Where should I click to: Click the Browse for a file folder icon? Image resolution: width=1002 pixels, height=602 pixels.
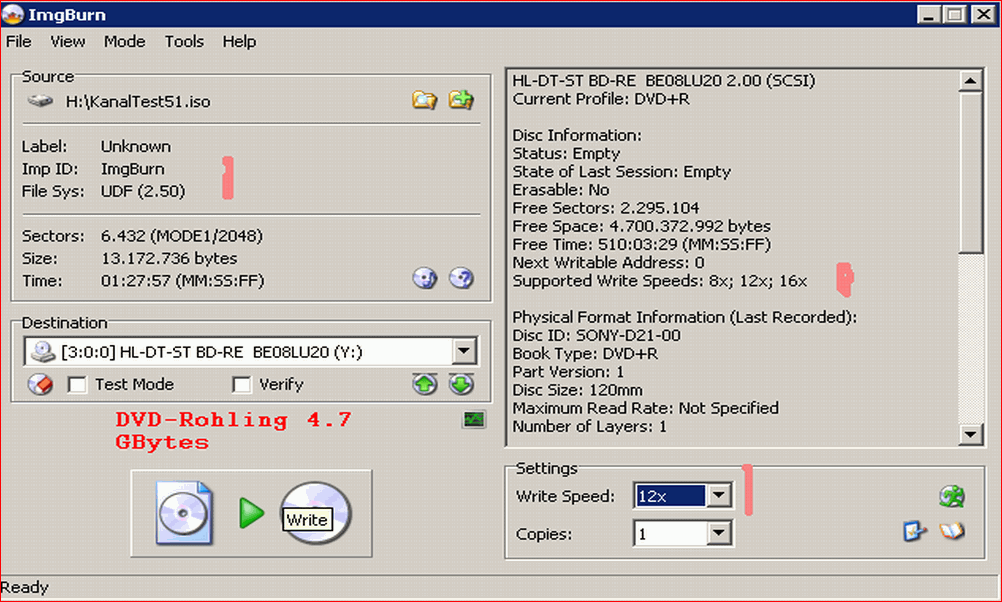click(x=425, y=100)
